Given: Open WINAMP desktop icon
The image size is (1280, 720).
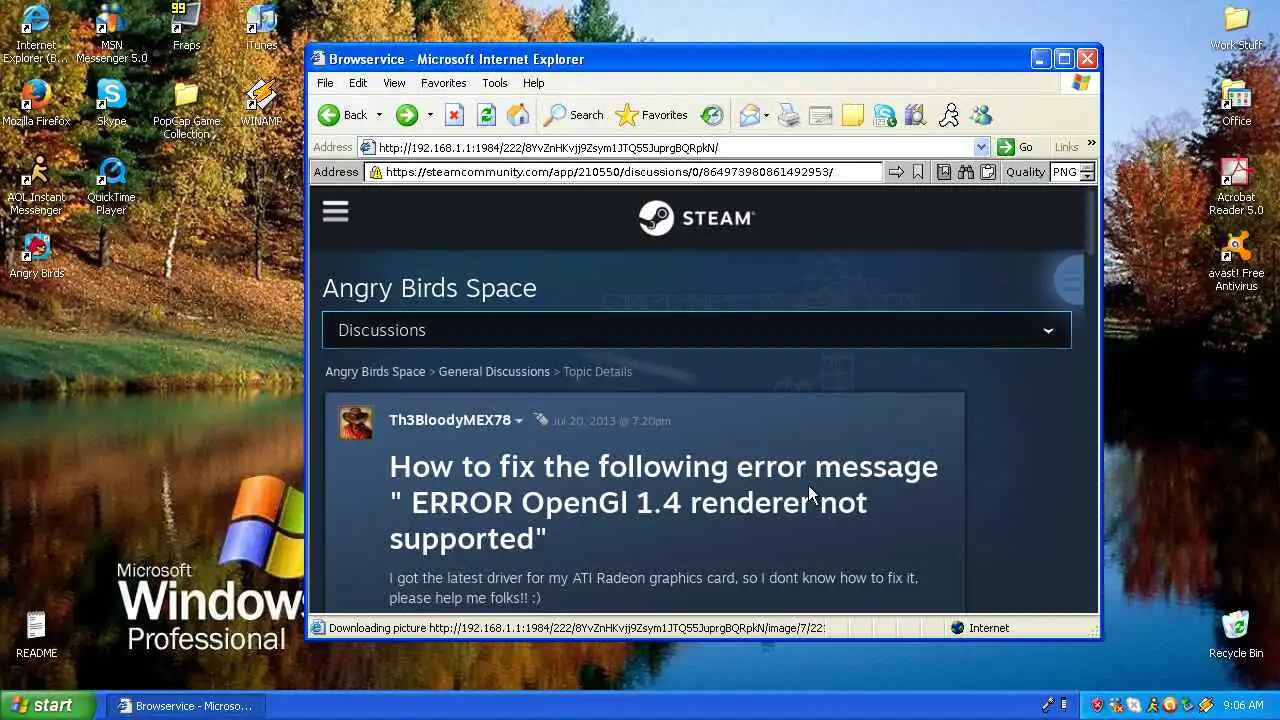Looking at the screenshot, I should (262, 103).
